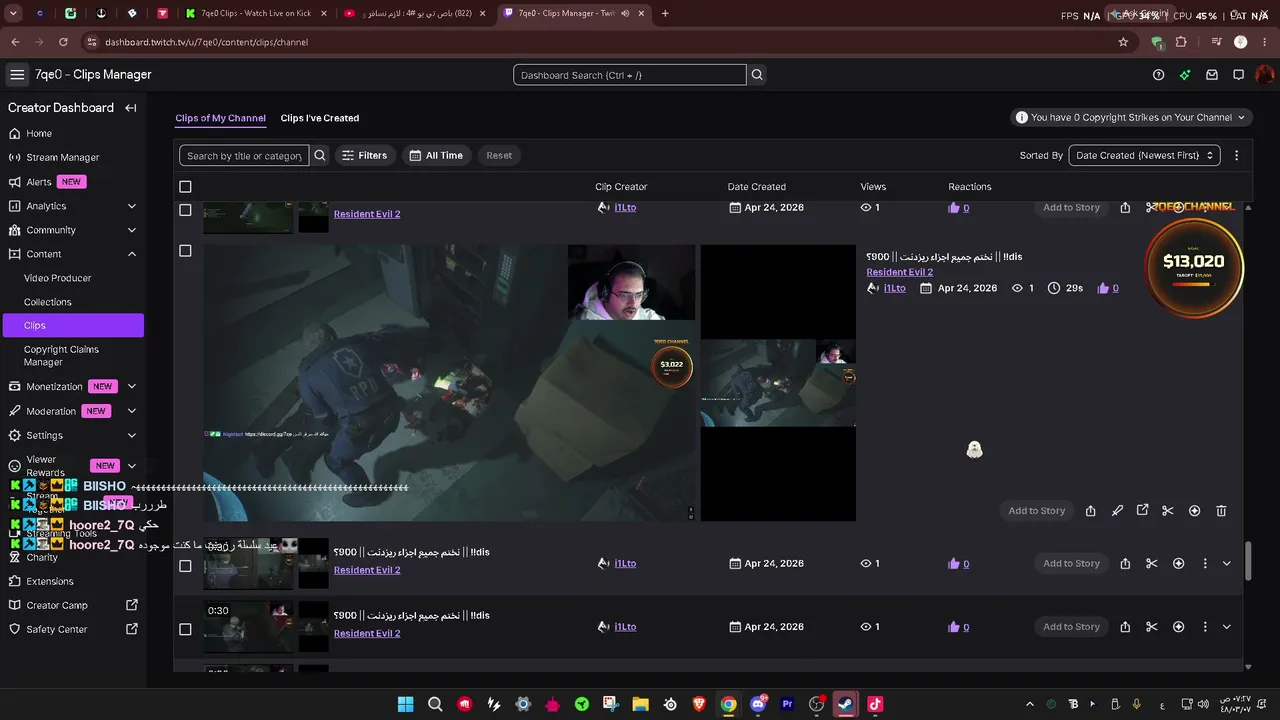Open Safety Center link in sidebar
Image resolution: width=1280 pixels, height=720 pixels.
[x=72, y=630]
